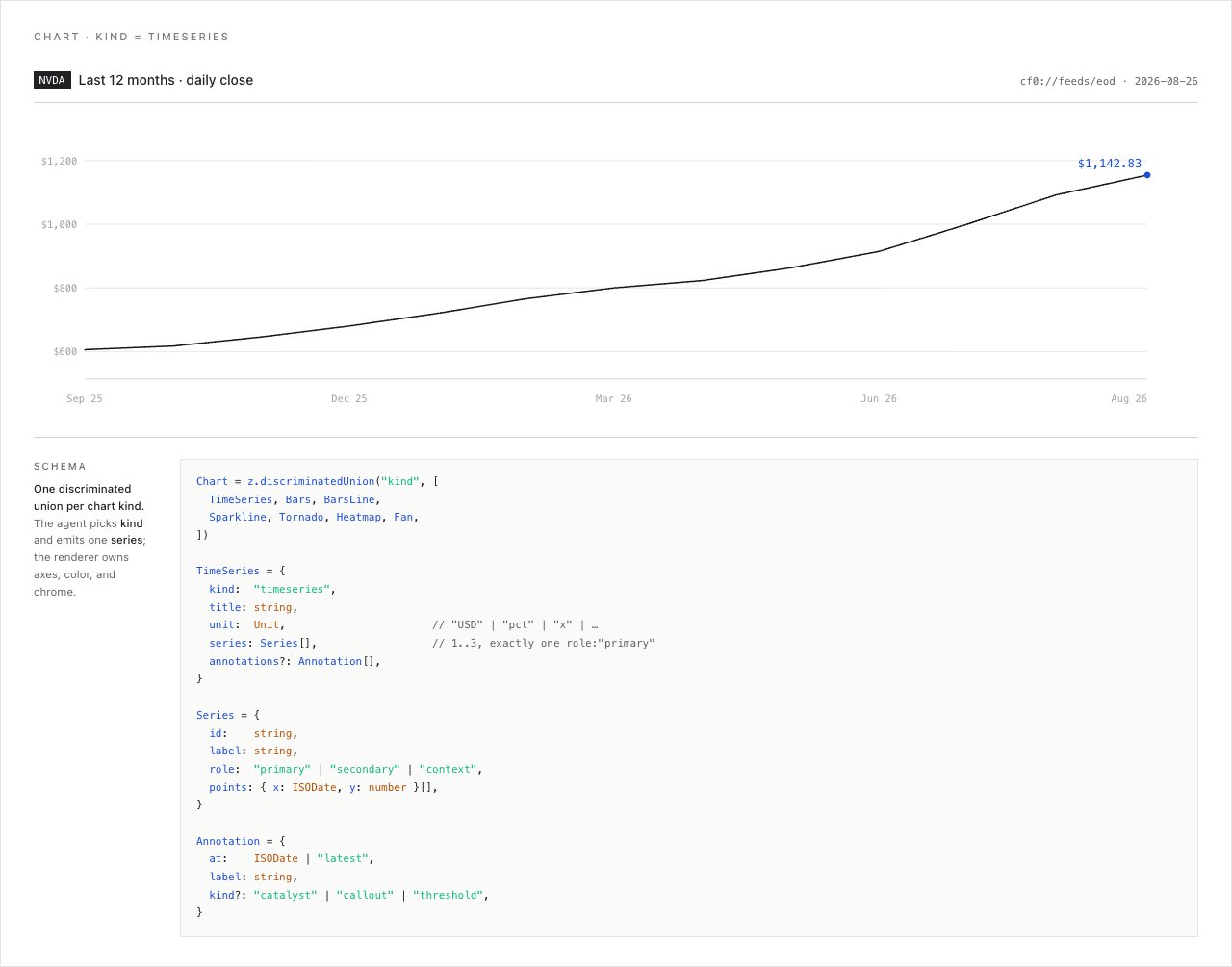The height and width of the screenshot is (967, 1232).
Task: Click 'One discriminated union per chart kind.' text
Action: pos(89,497)
